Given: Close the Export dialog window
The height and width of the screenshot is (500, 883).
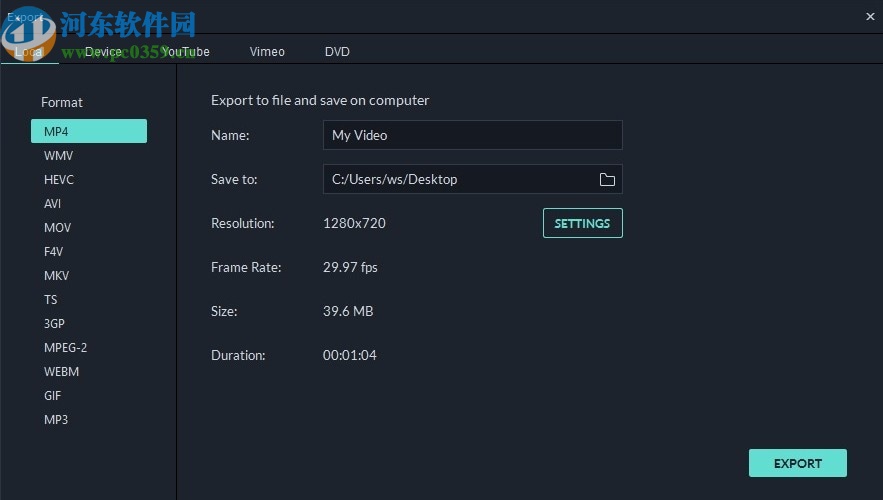Looking at the screenshot, I should coord(869,15).
